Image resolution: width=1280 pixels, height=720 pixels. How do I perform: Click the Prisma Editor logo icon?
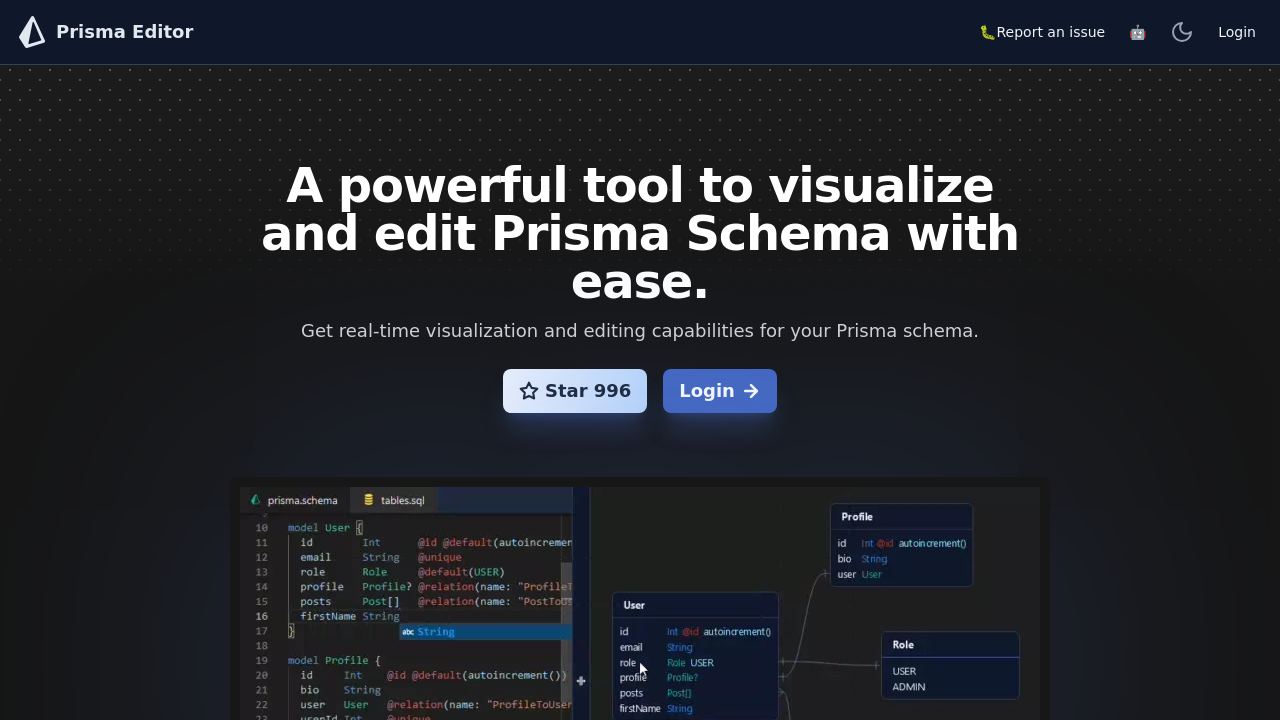point(31,31)
